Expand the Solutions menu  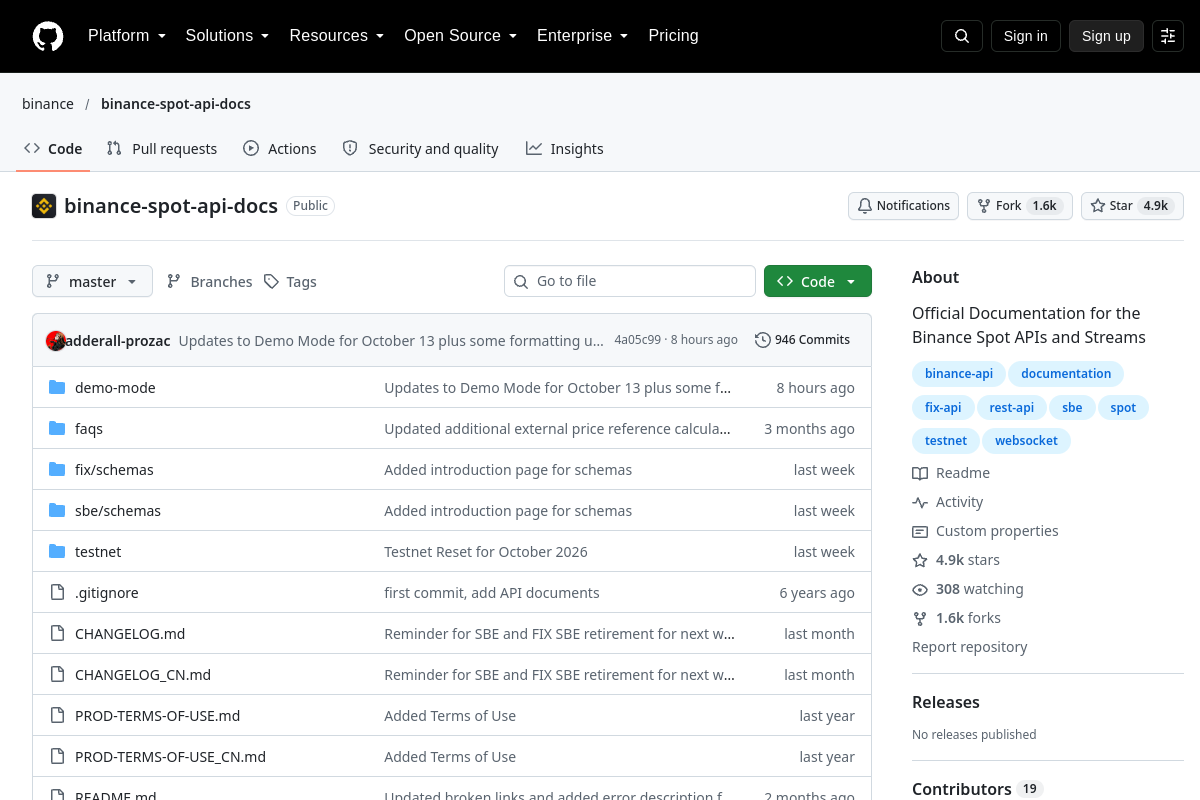228,36
